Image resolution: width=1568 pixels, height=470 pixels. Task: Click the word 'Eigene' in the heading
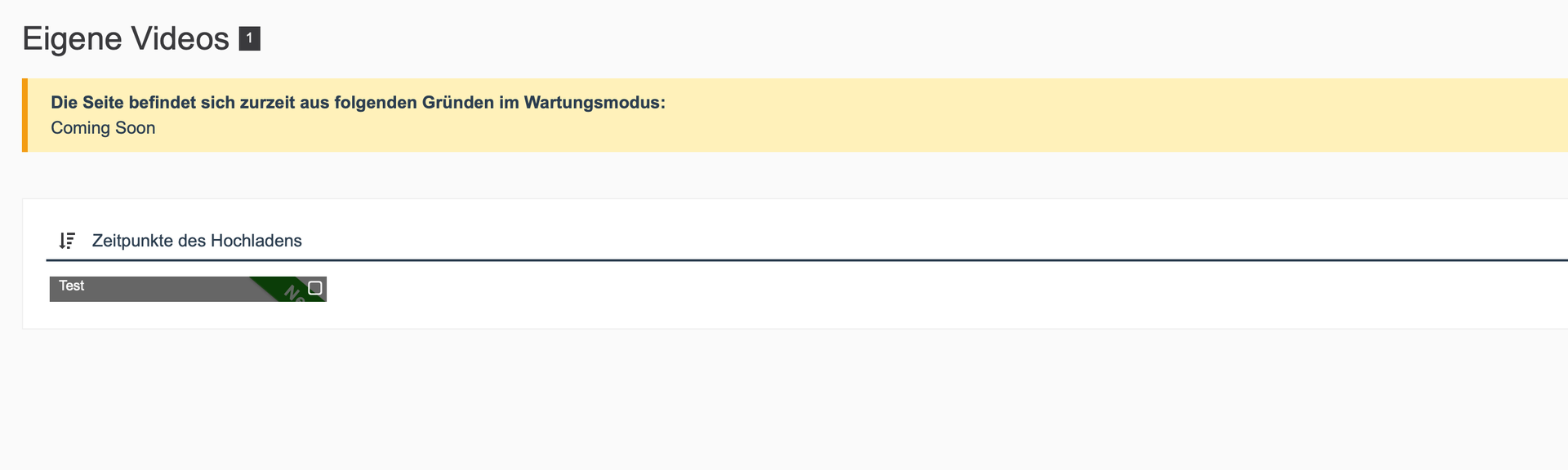pos(72,38)
